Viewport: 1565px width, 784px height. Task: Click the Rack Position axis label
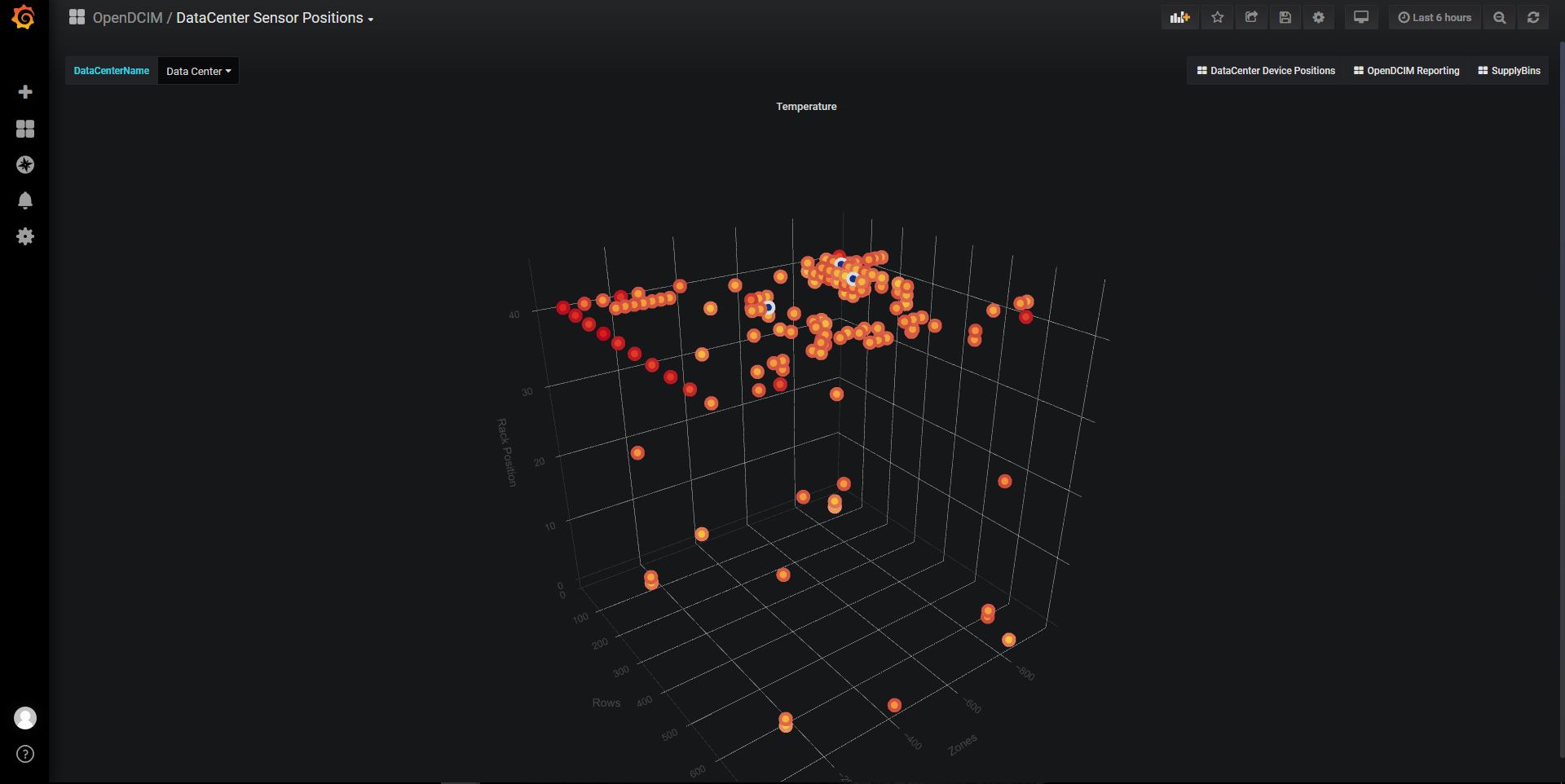tap(506, 452)
